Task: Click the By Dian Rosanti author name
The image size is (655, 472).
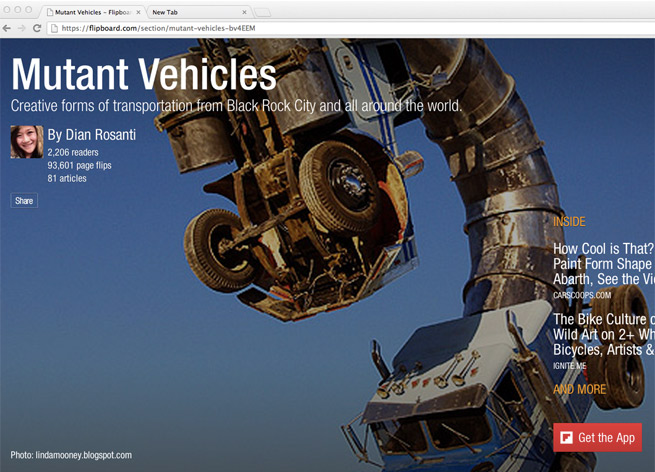Action: 91,135
